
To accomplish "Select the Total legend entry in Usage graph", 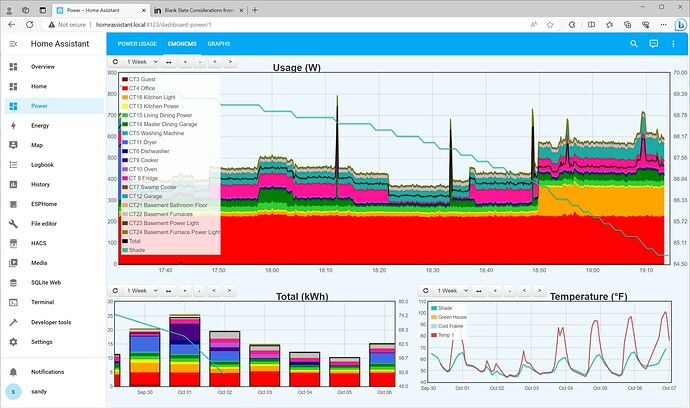I will click(135, 241).
